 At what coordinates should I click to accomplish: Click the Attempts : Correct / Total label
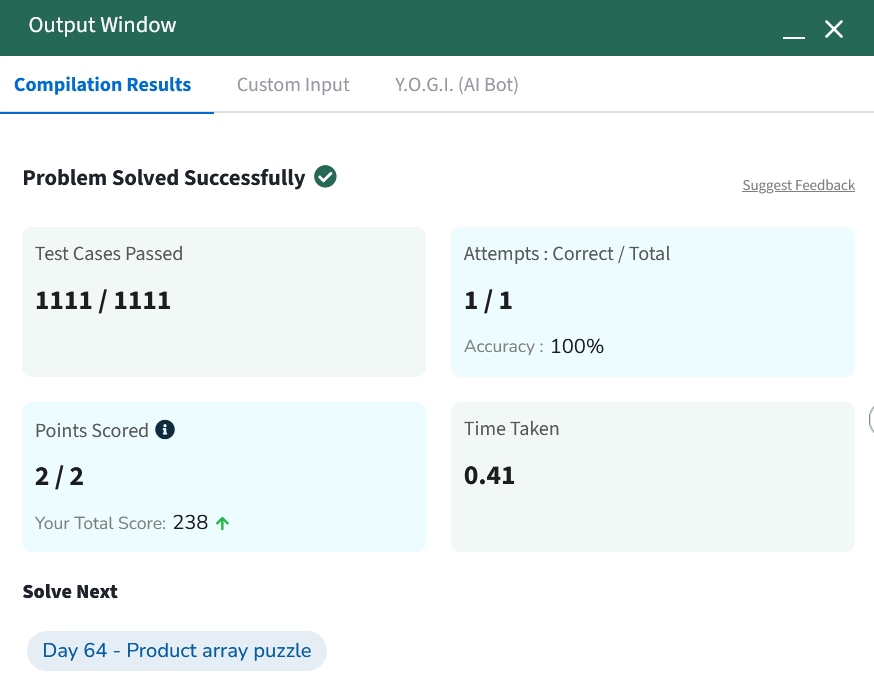[x=567, y=254]
